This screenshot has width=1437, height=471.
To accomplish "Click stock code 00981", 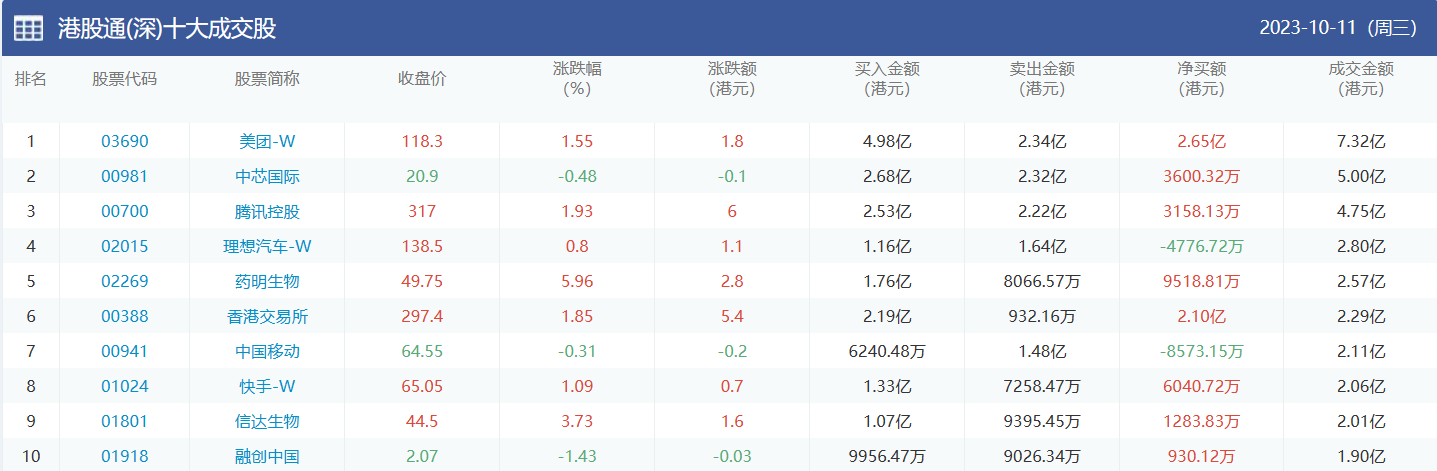I will (124, 177).
